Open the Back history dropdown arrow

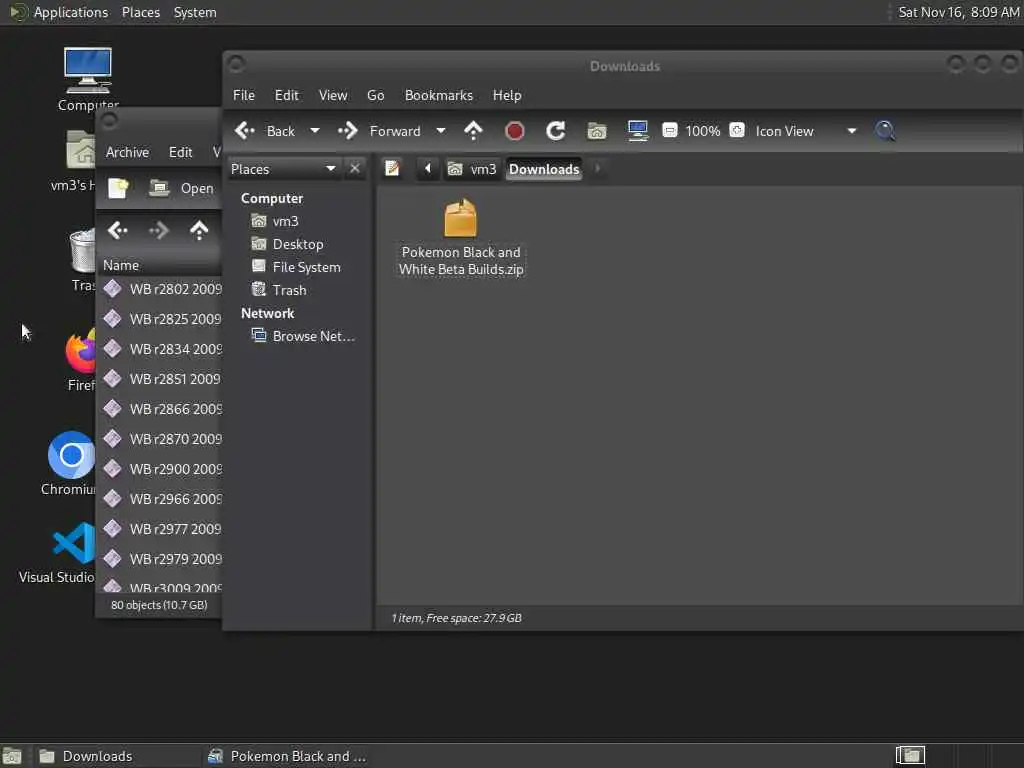(x=315, y=131)
